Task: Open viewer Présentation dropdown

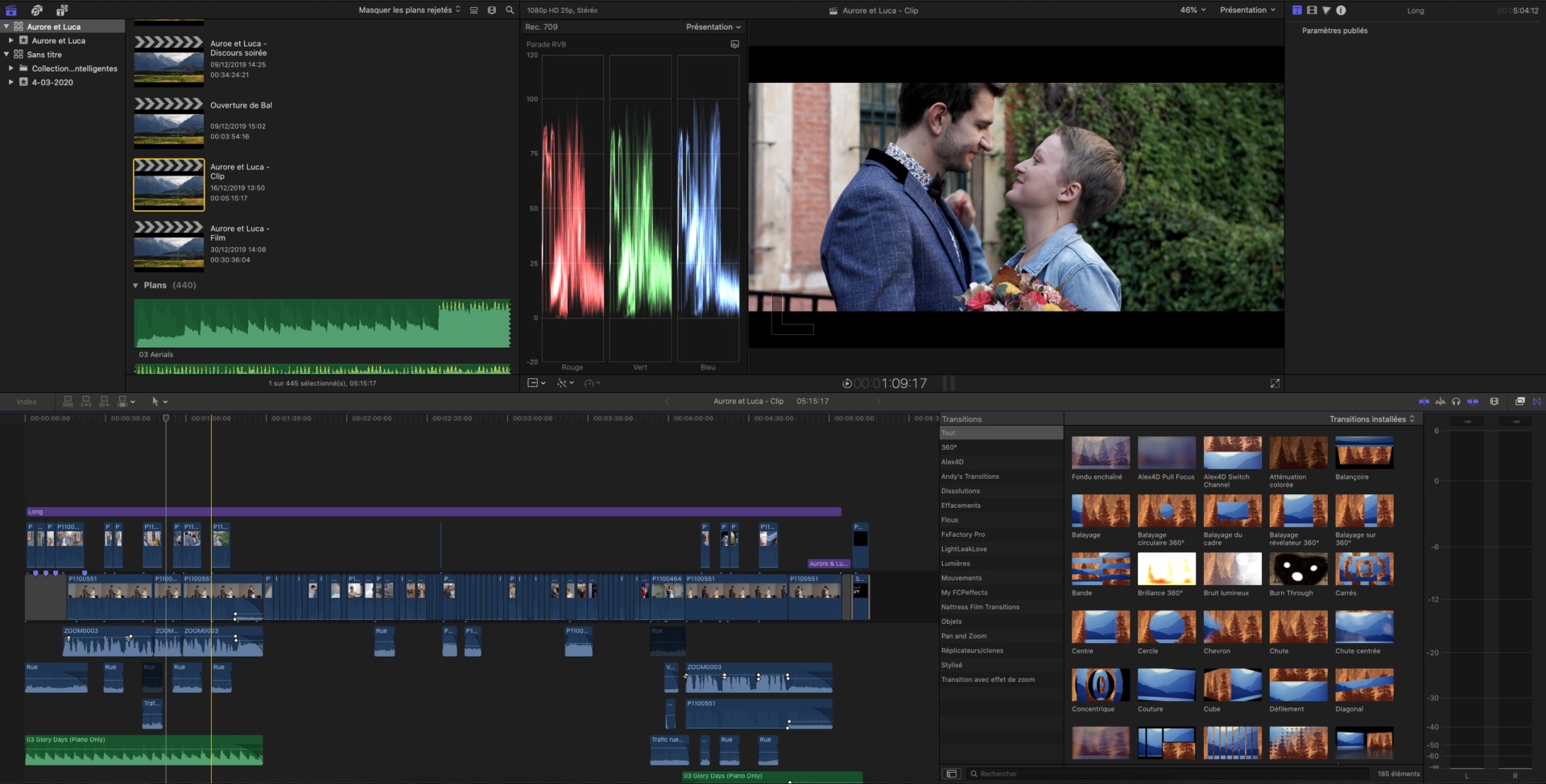Action: [x=1247, y=10]
